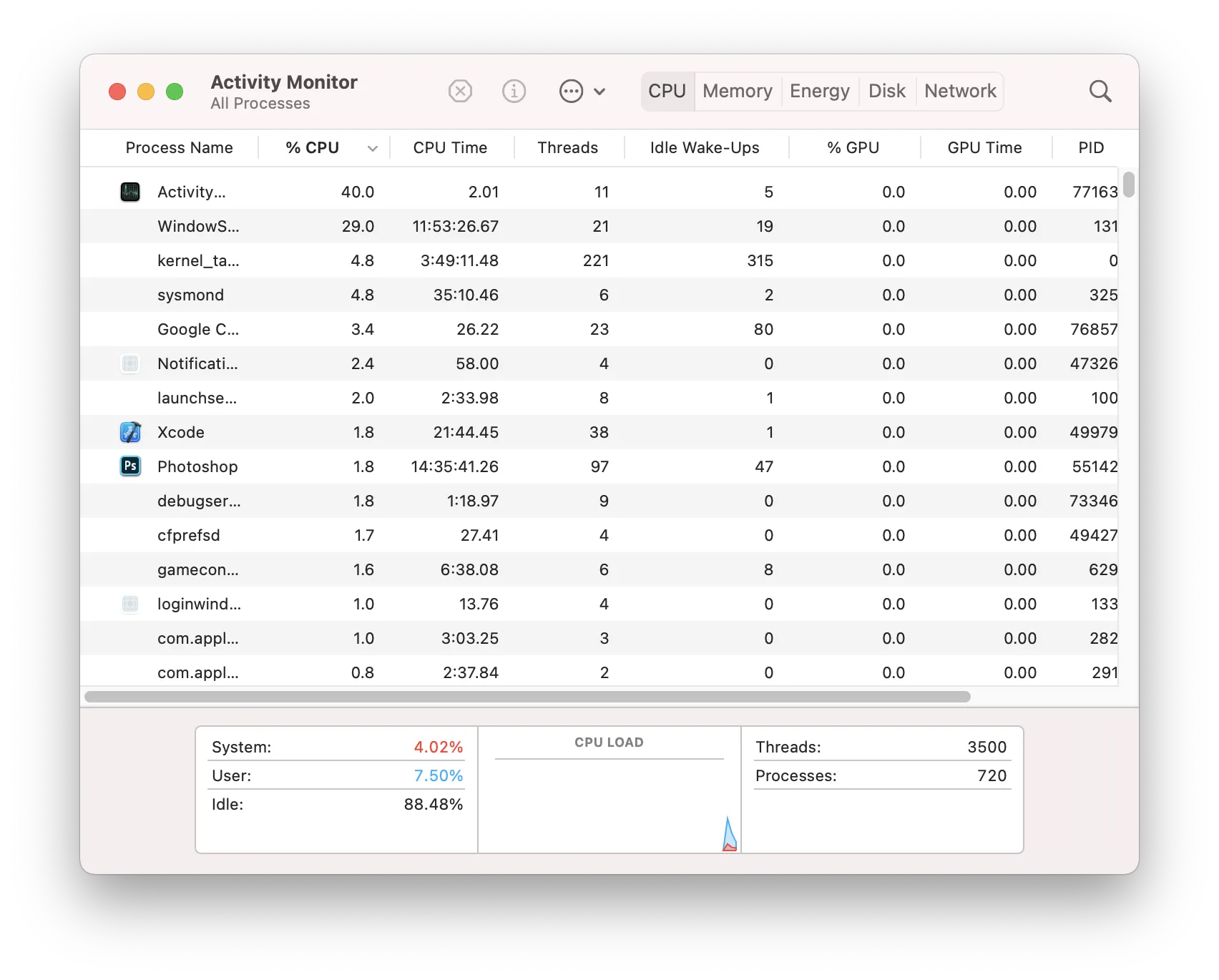Click the horizontal scrollbar below process list
The height and width of the screenshot is (980, 1219).
(527, 697)
